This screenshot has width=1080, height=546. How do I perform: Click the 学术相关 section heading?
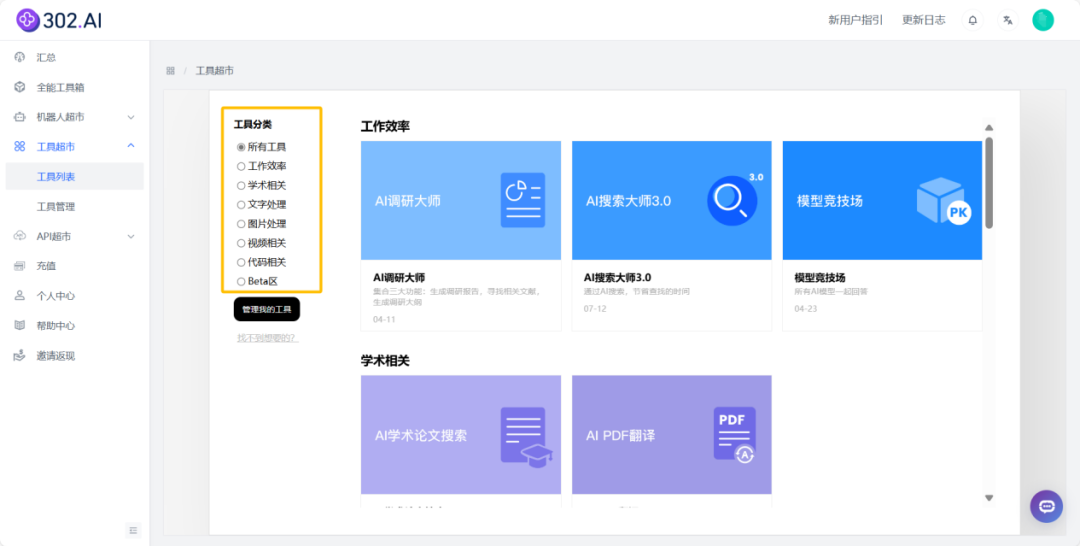(x=385, y=361)
